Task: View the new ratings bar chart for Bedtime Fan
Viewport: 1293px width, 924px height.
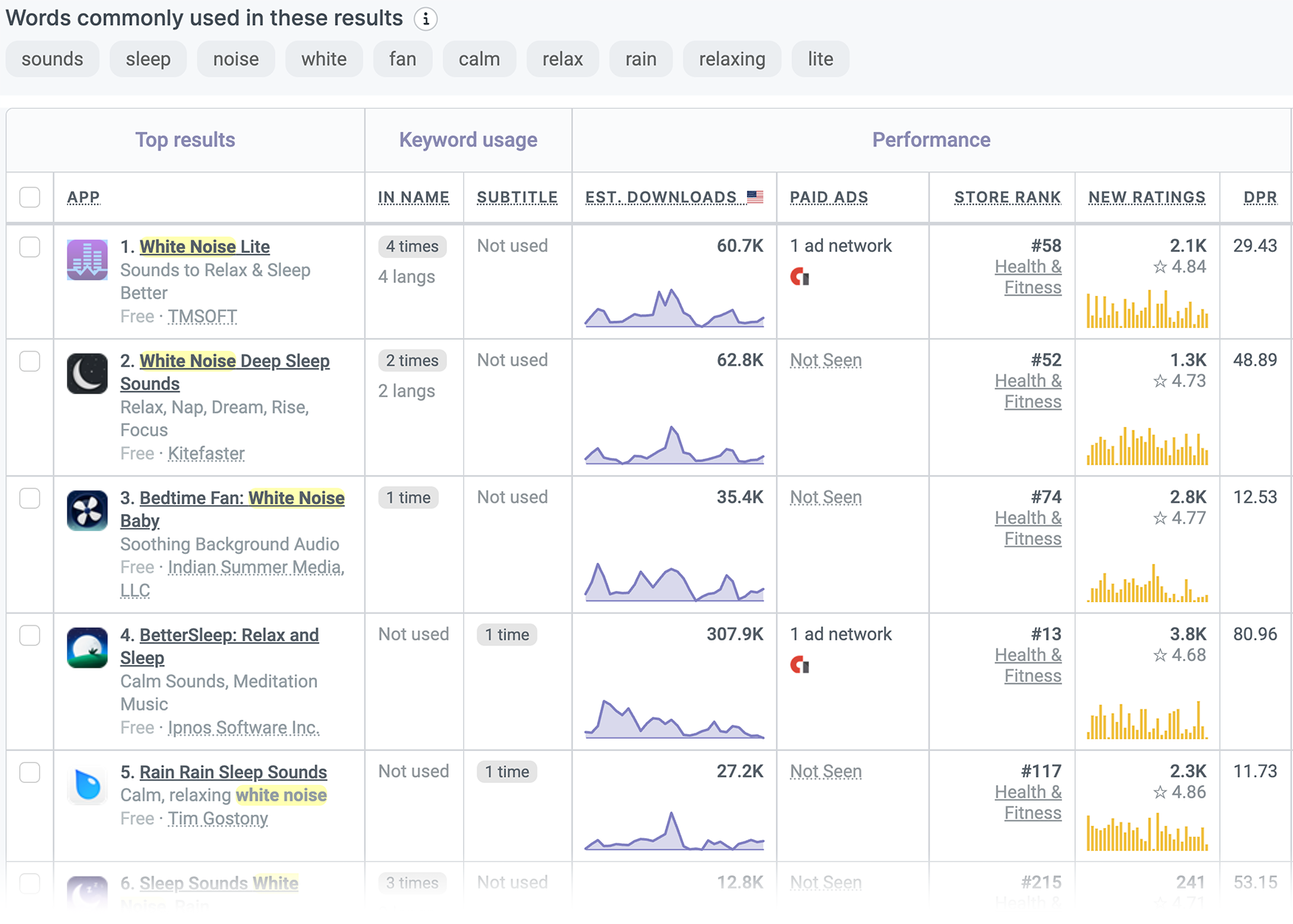Action: [x=1147, y=584]
